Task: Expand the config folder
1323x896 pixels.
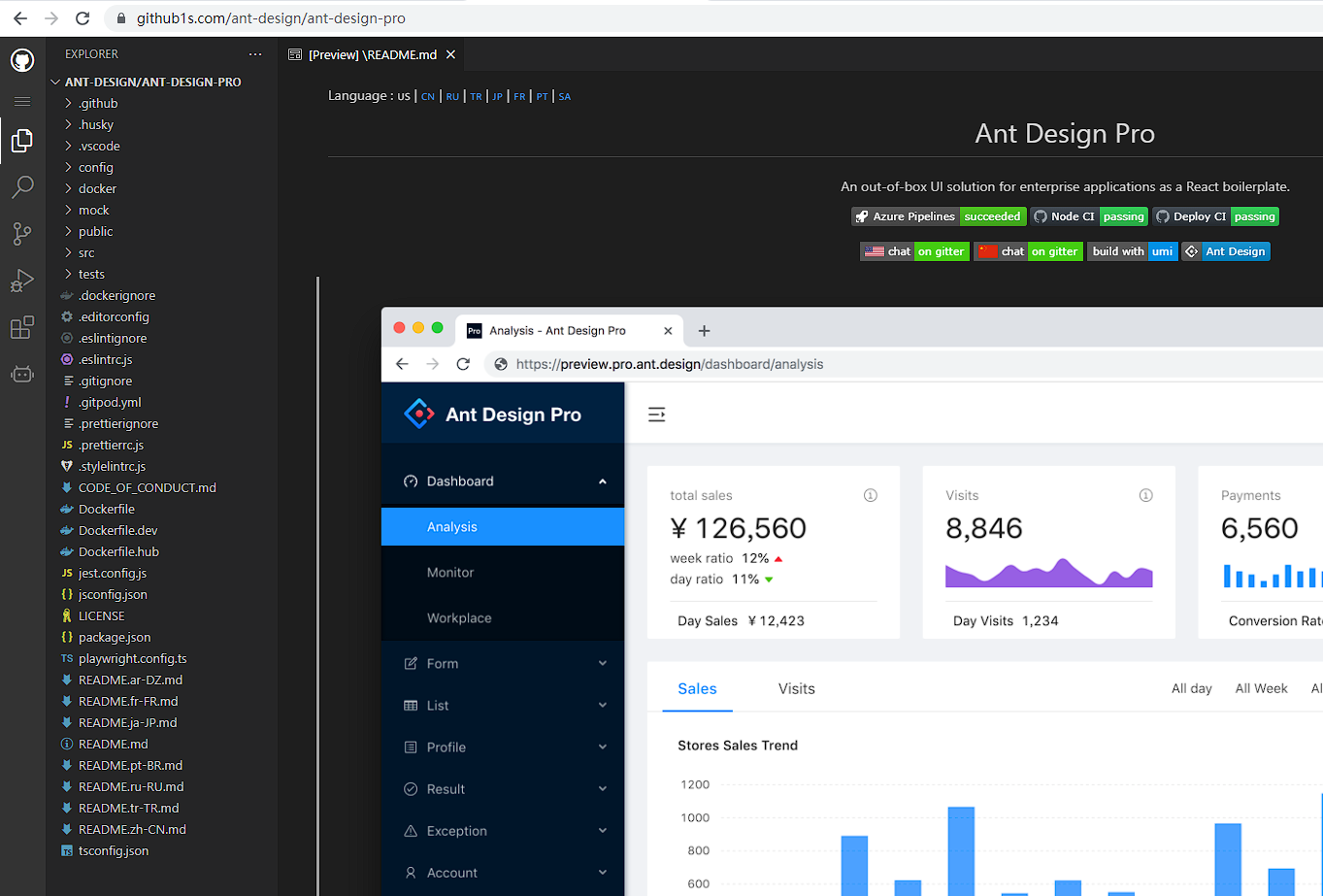Action: coord(162,168)
